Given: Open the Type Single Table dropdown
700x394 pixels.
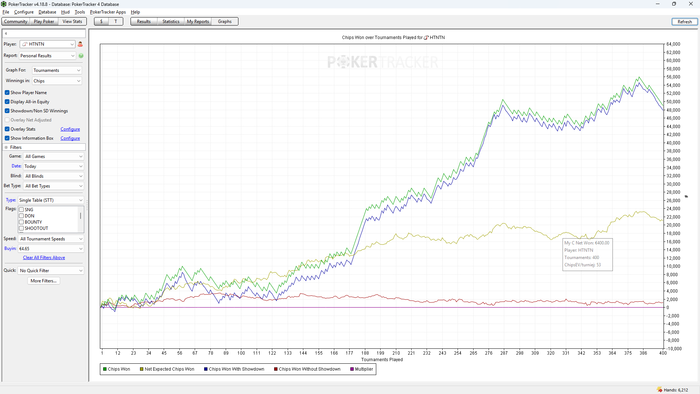Looking at the screenshot, I should coord(50,200).
